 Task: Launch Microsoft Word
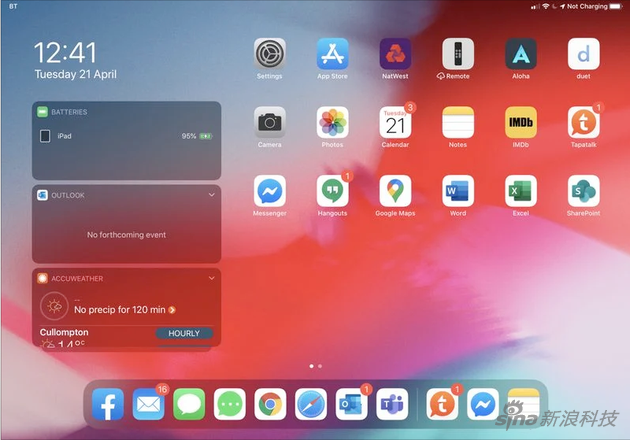click(x=458, y=191)
